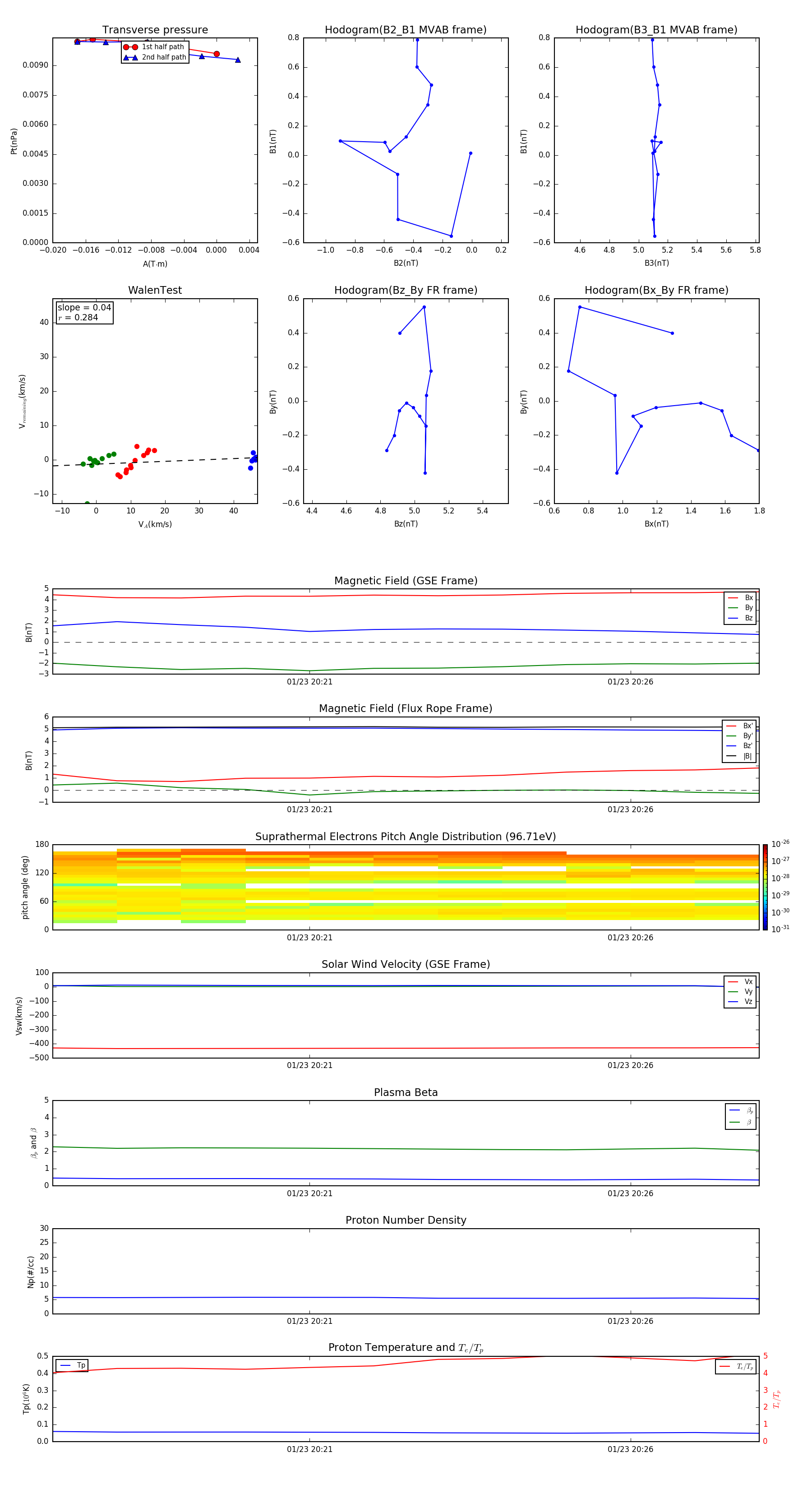812x1489 pixels.
Task: Select the "WalenTest" plot title
Action: click(155, 290)
